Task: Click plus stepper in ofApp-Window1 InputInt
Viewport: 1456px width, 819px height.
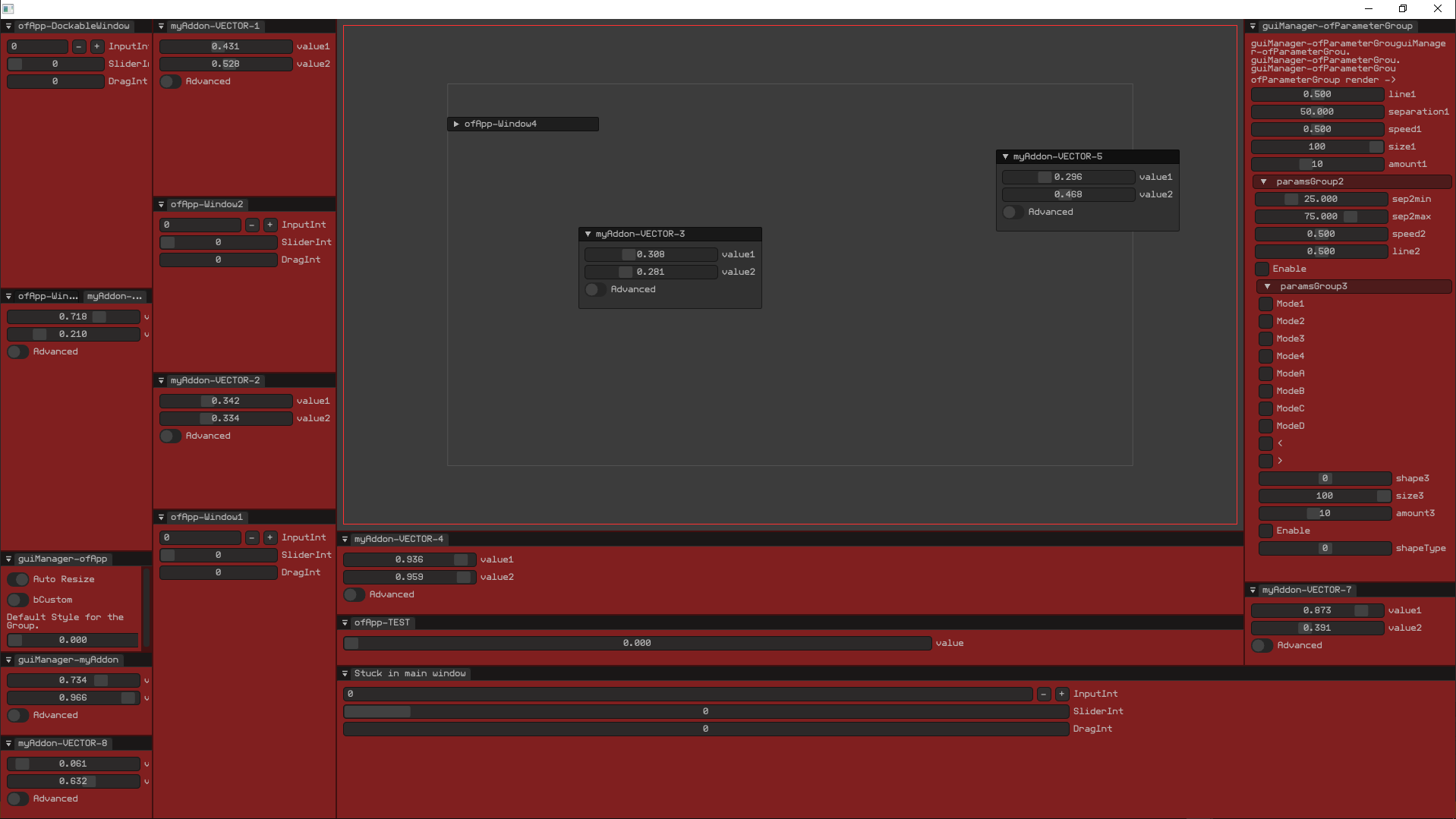Action: coord(270,537)
